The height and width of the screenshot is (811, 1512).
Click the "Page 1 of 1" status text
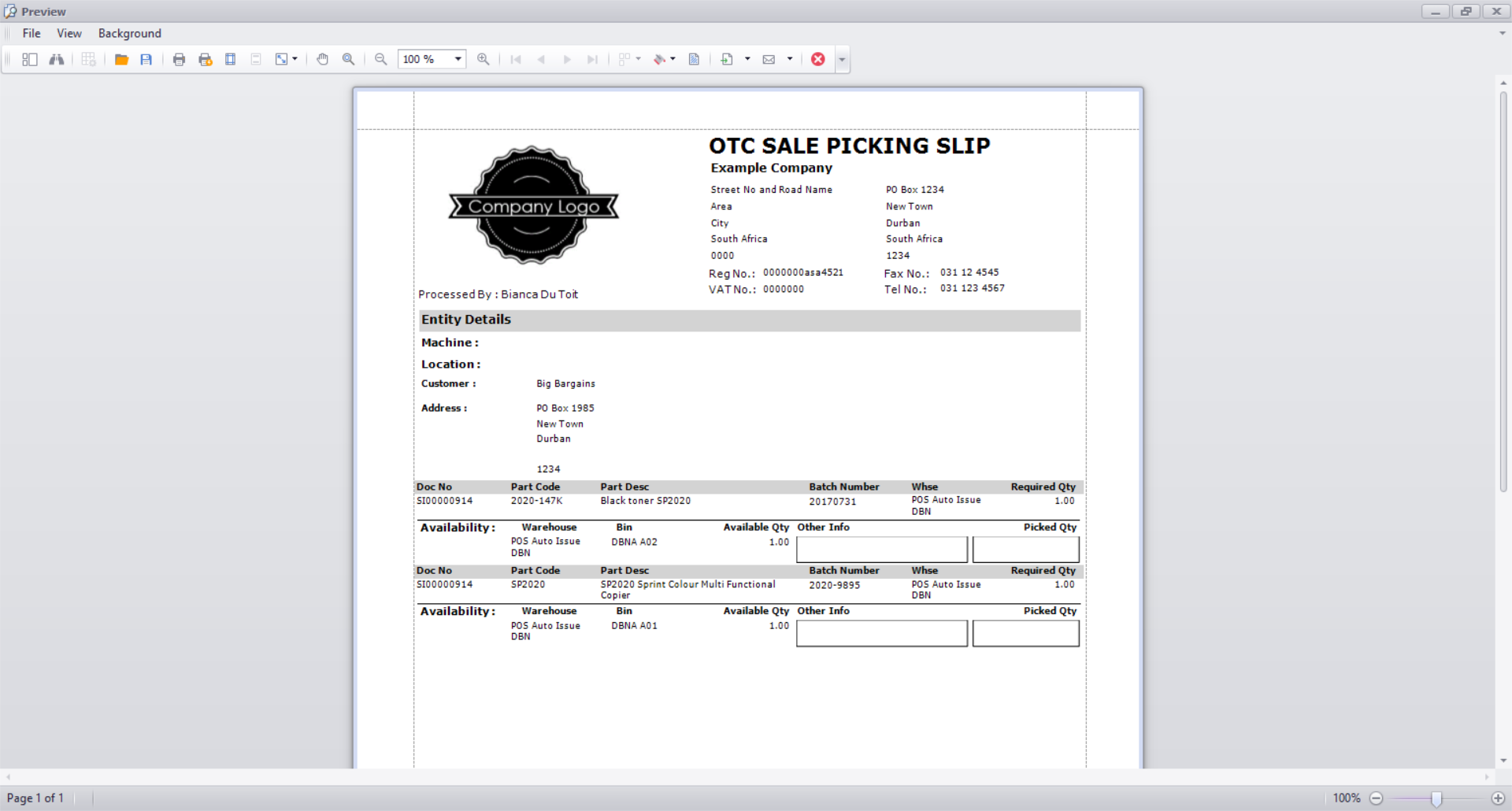35,798
